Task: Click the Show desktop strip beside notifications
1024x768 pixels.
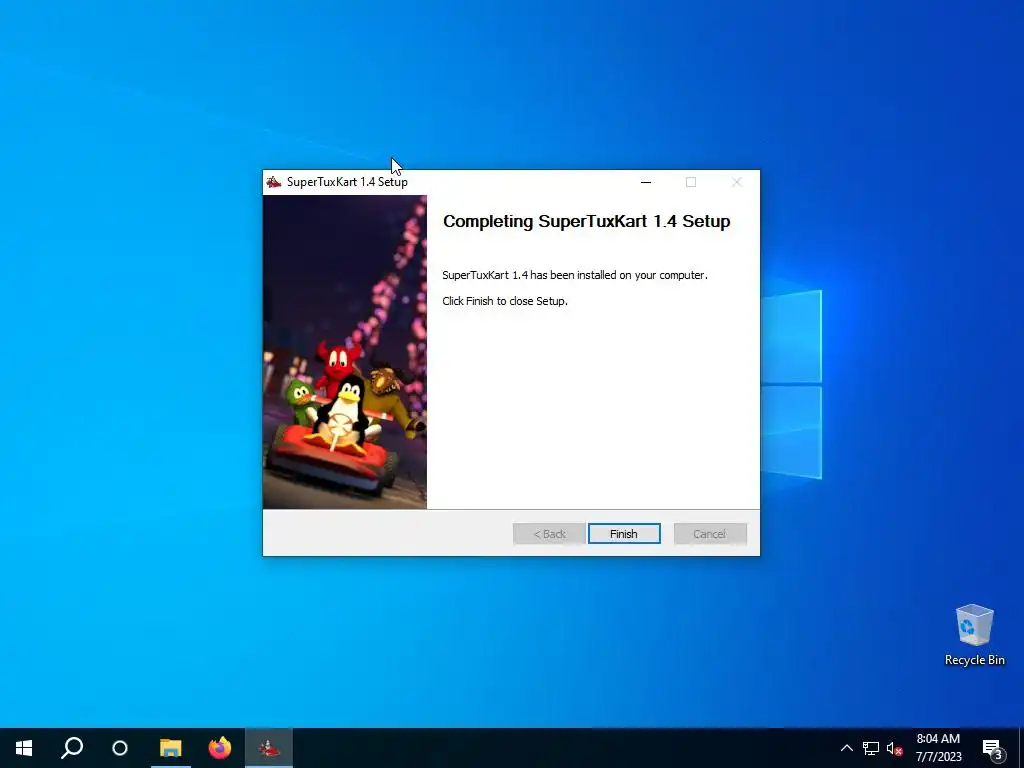Action: (1021, 748)
